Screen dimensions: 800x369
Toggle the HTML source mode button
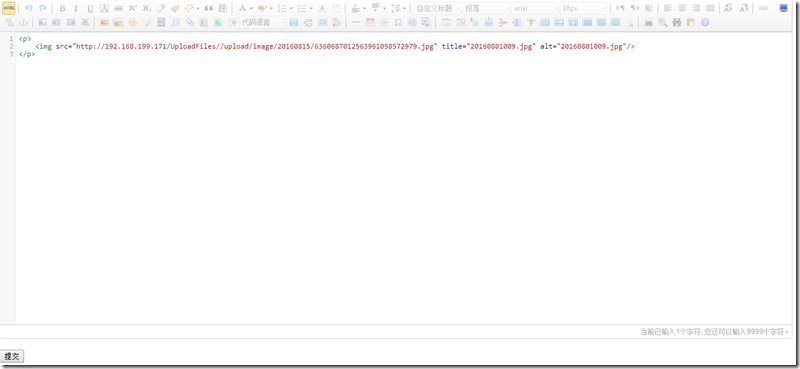pos(9,8)
